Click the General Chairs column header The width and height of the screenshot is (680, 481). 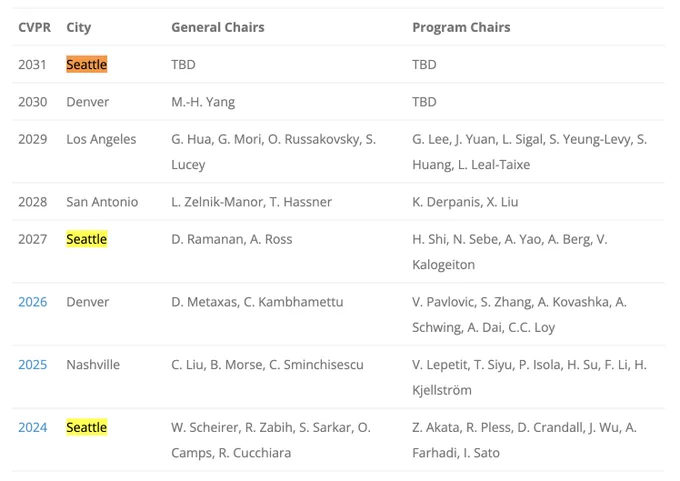pos(218,27)
